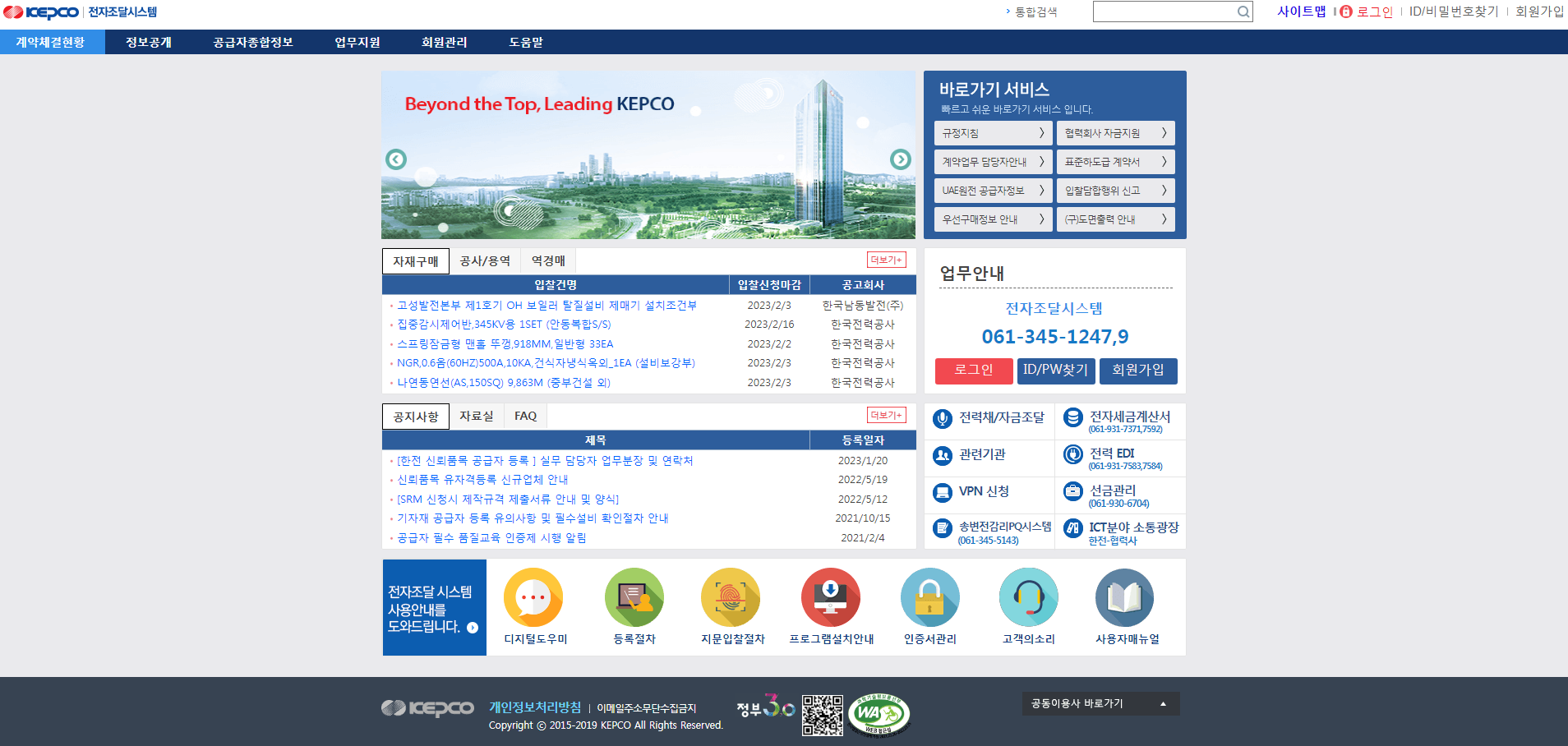The width and height of the screenshot is (1568, 746).
Task: Open the 등록절차 icon
Action: pos(634,597)
